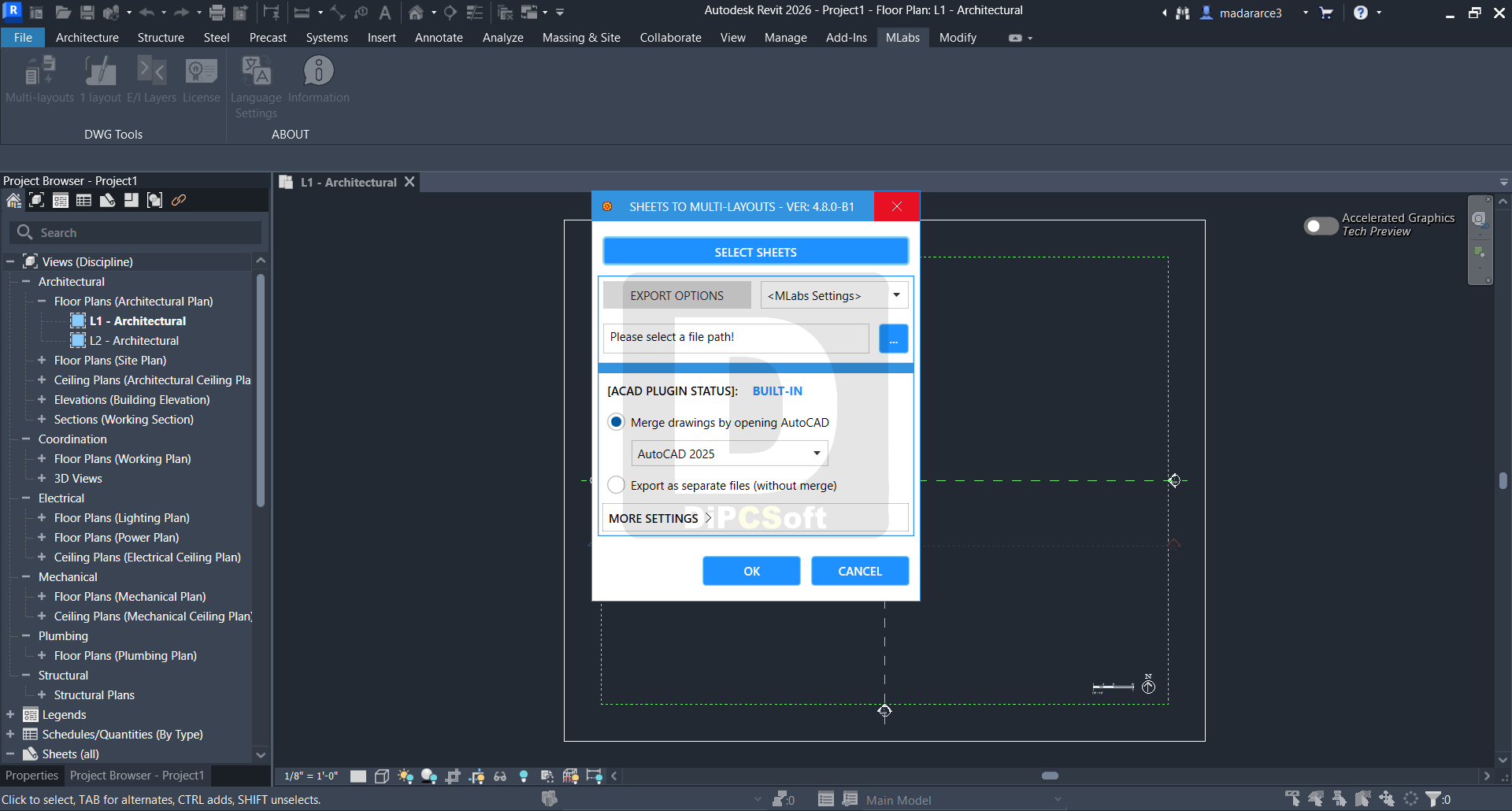Click the Save disk icon in quick access toolbar
The image size is (1512, 811).
point(87,13)
